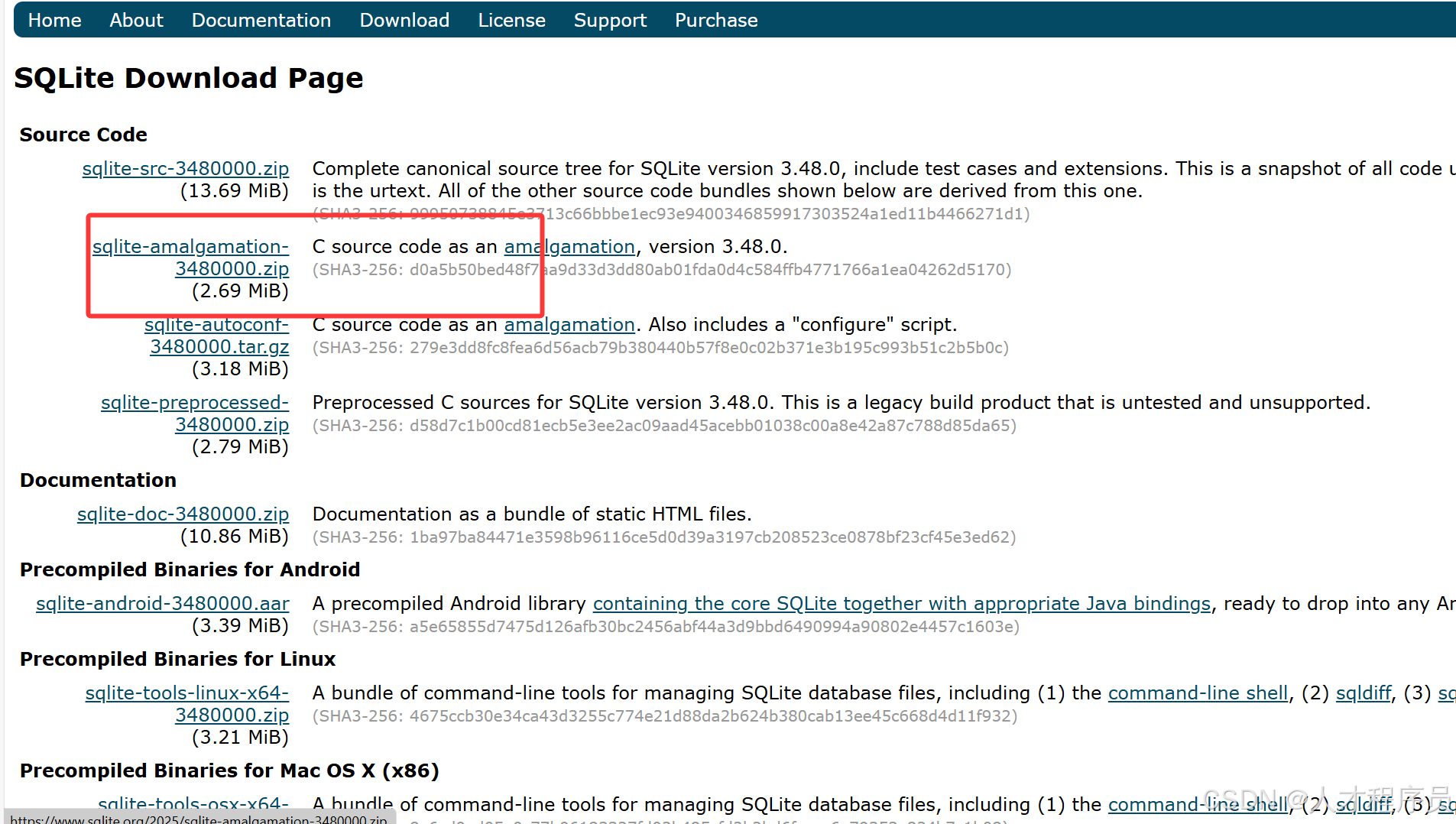
Task: Download the sqlite-amalgamation-3480000.zip file
Action: (191, 258)
